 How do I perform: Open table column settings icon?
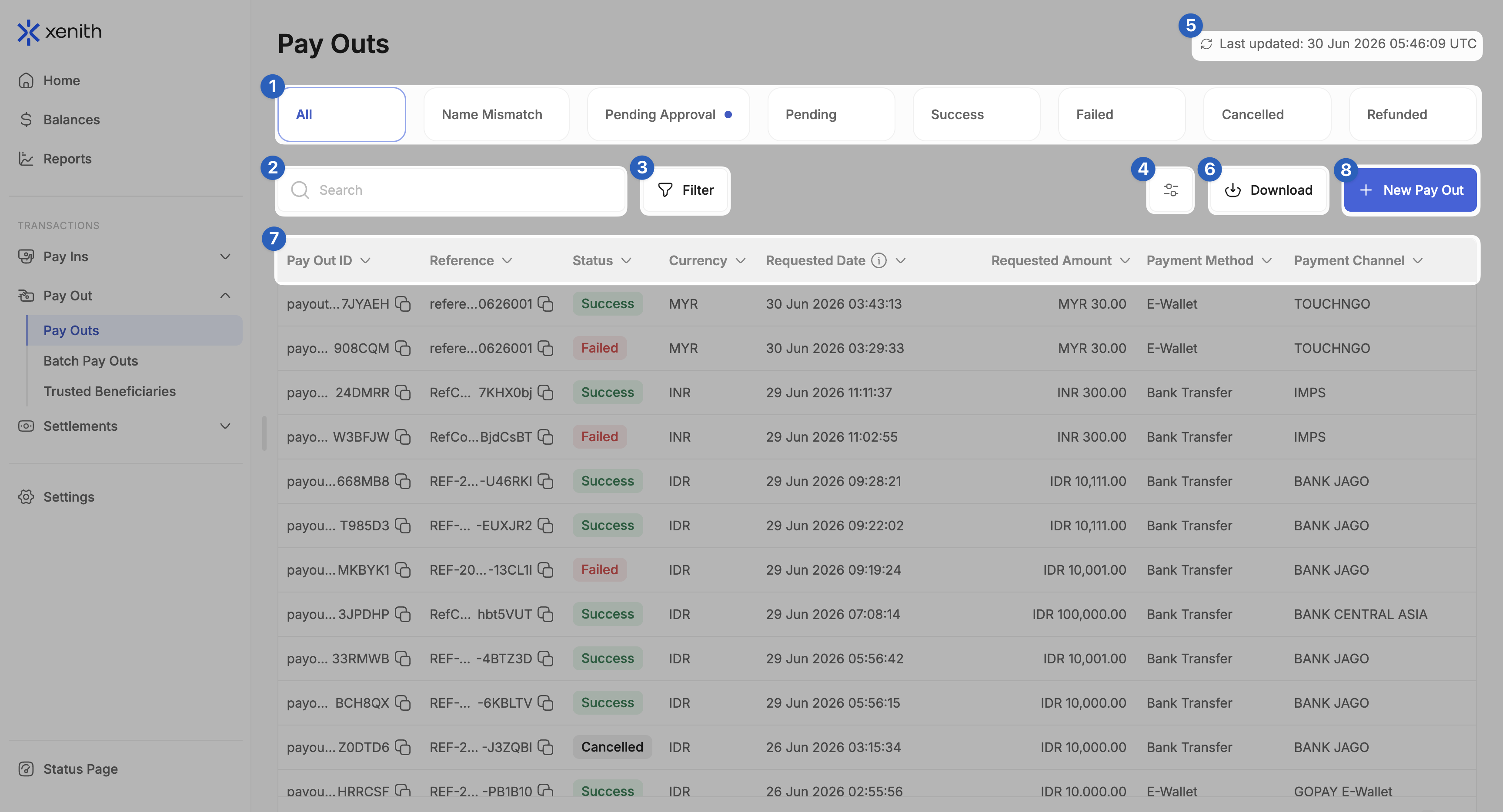point(1170,190)
